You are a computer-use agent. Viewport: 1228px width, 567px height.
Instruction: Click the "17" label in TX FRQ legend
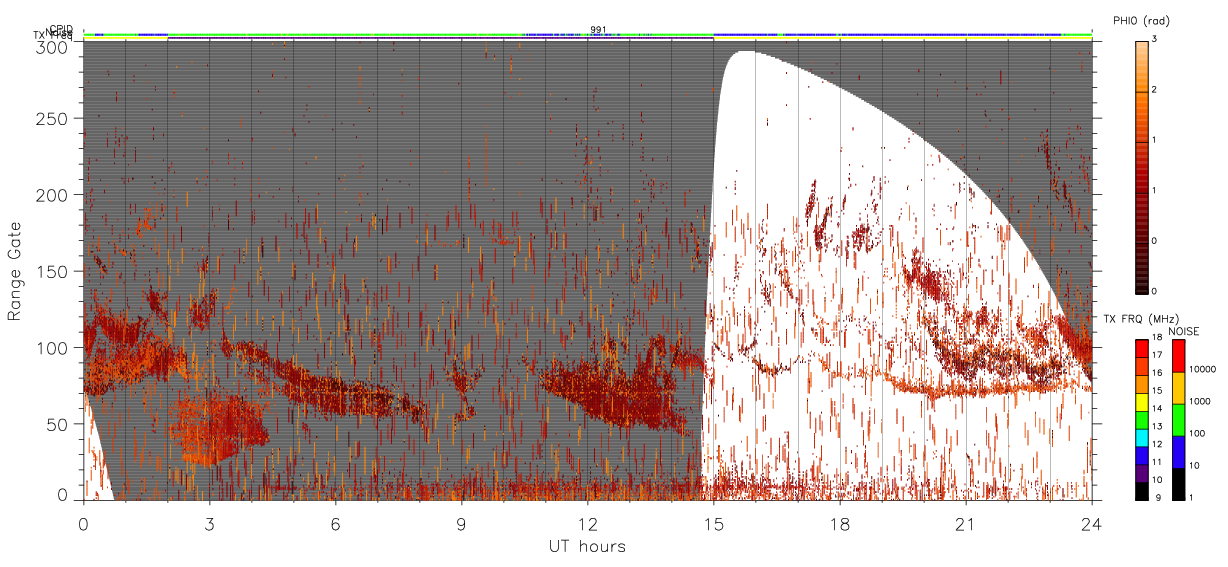coord(1158,355)
